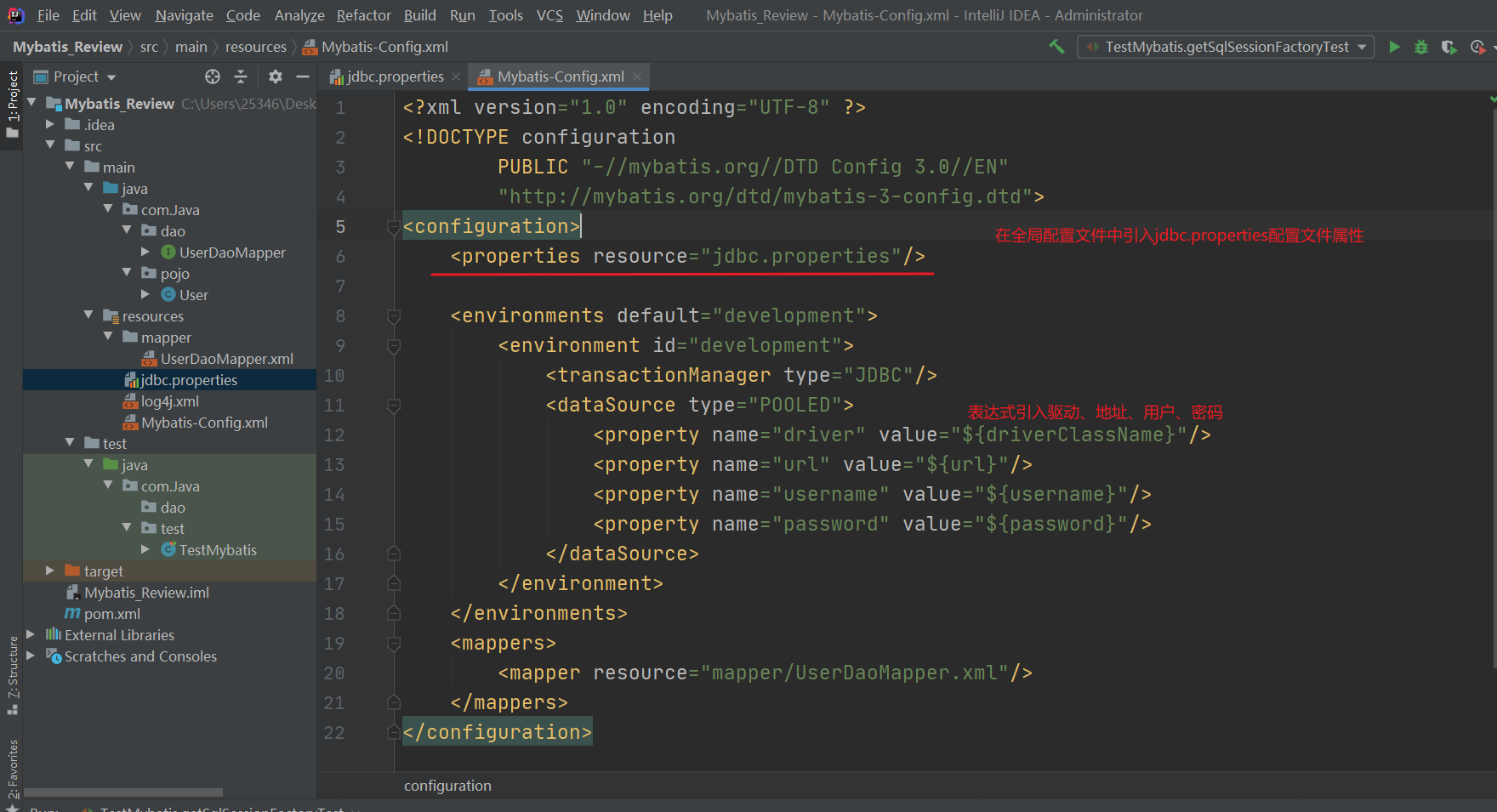Select User class in pojo
Viewport: 1497px width, 812px height.
[x=194, y=295]
